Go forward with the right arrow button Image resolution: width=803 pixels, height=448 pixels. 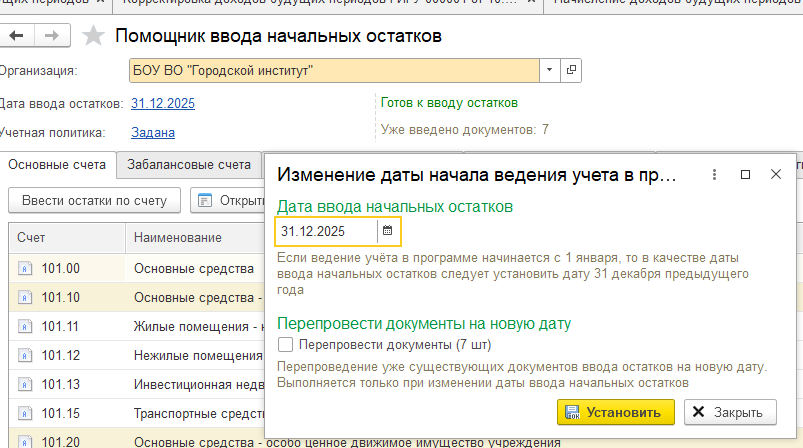(52, 36)
